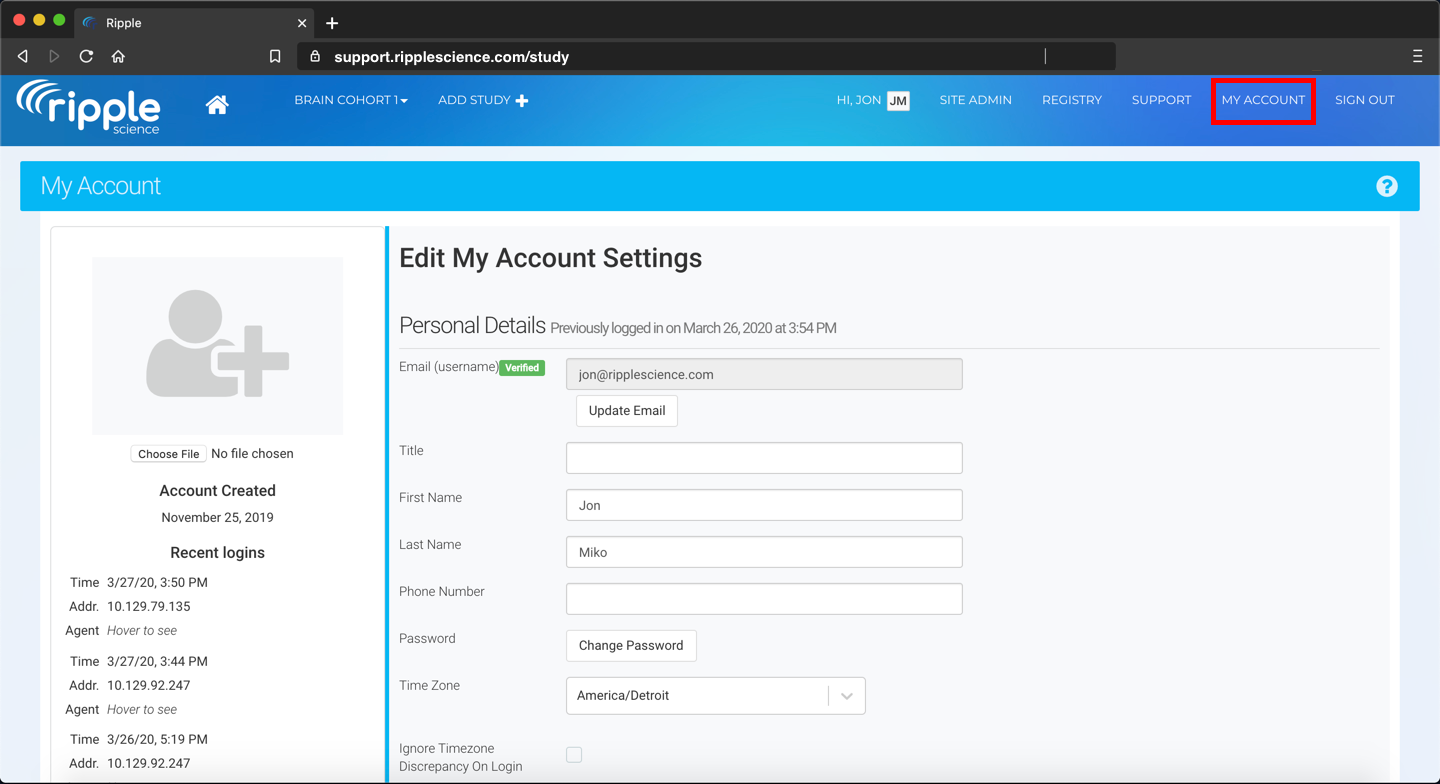Click the Add Study menu
Image resolution: width=1440 pixels, height=784 pixels.
click(x=482, y=100)
